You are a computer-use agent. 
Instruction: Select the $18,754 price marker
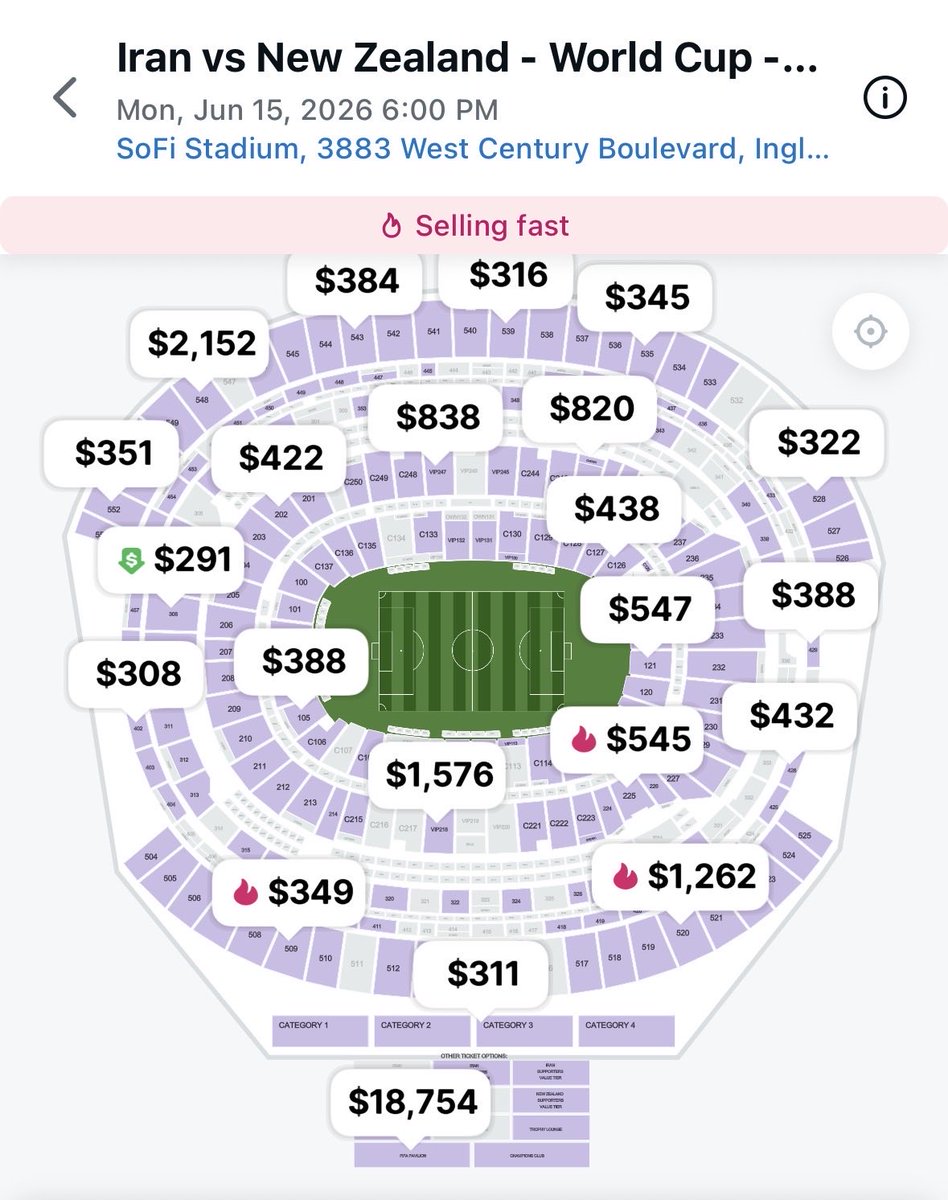click(x=413, y=1102)
